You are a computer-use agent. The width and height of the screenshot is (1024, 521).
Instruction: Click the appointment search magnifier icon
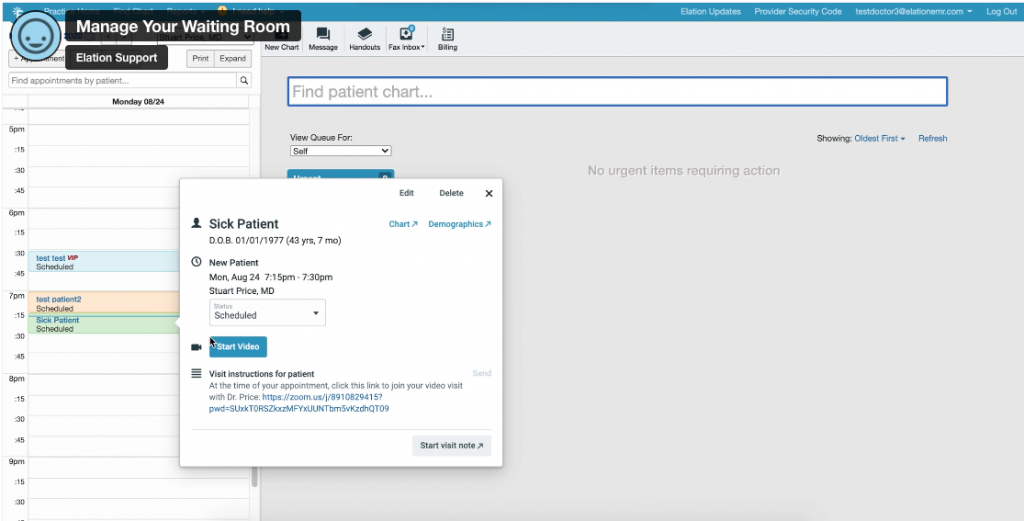(x=243, y=80)
